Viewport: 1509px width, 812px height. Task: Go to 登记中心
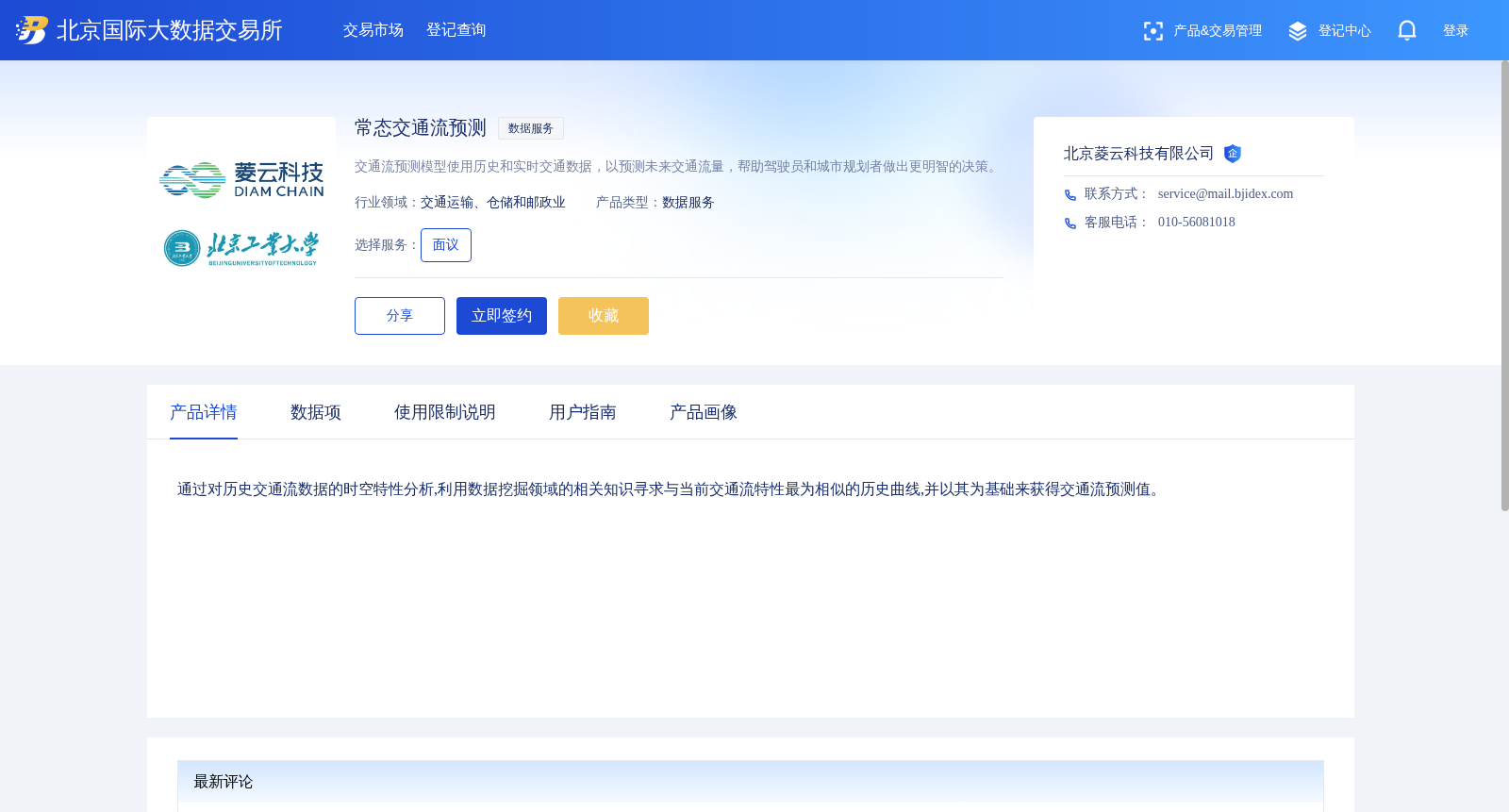coord(1344,31)
